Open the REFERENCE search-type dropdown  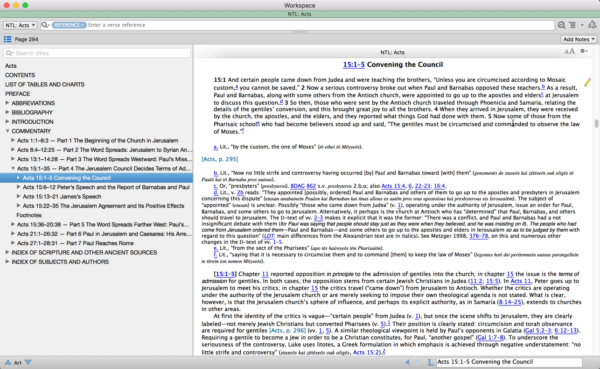69,25
